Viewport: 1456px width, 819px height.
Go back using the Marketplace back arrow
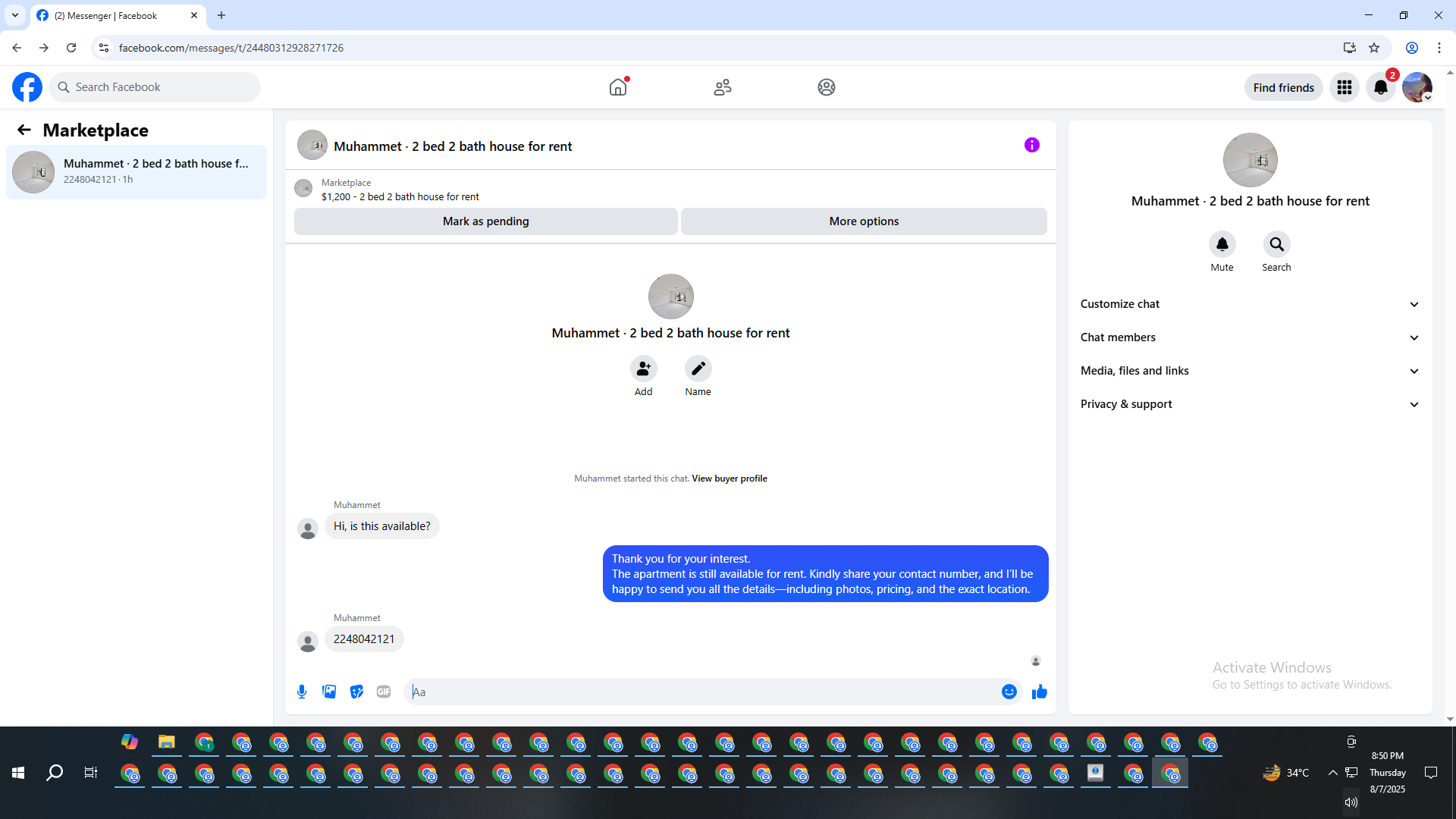[24, 130]
